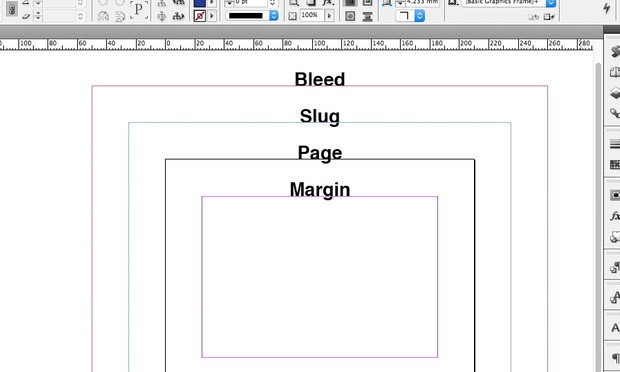Enable wrap around bounding box

(367, 3)
